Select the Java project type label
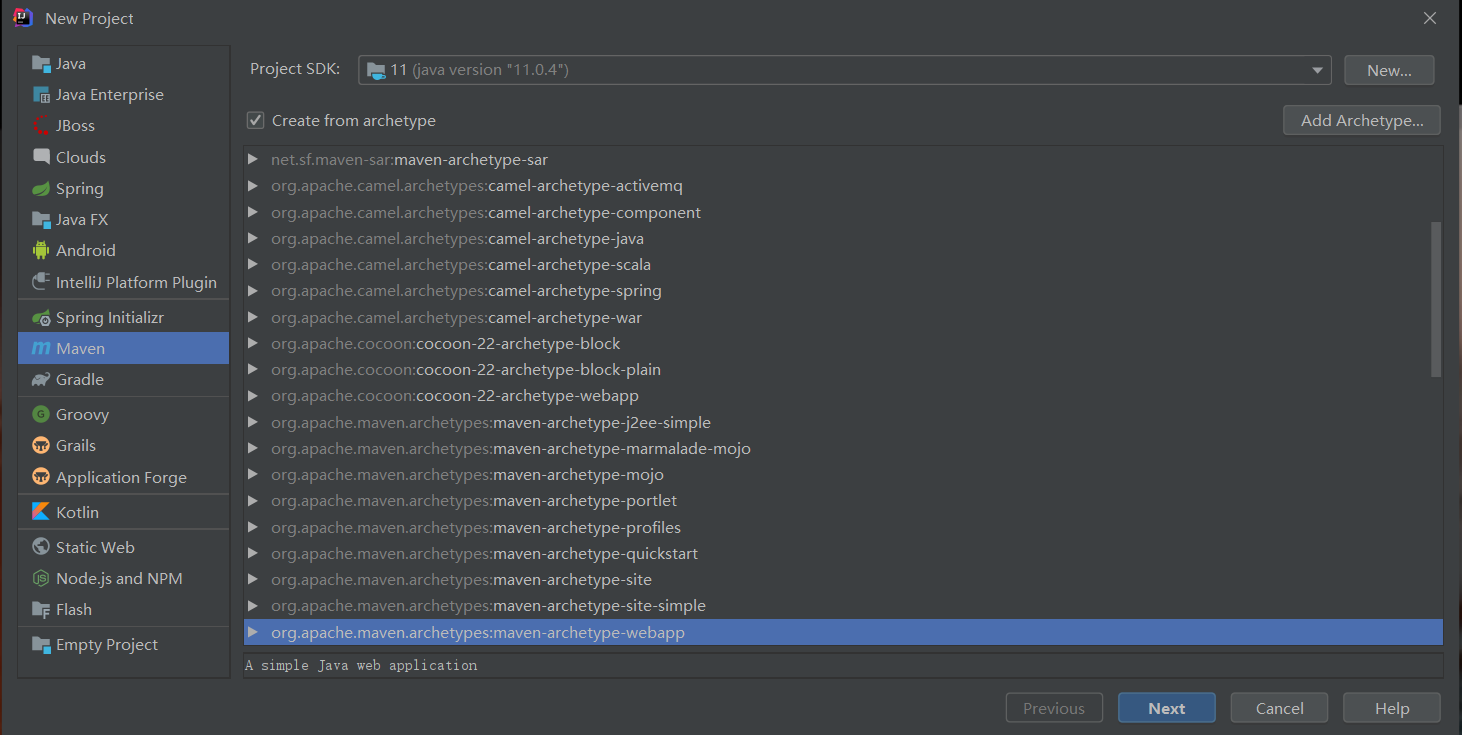Image resolution: width=1462 pixels, height=735 pixels. click(71, 64)
